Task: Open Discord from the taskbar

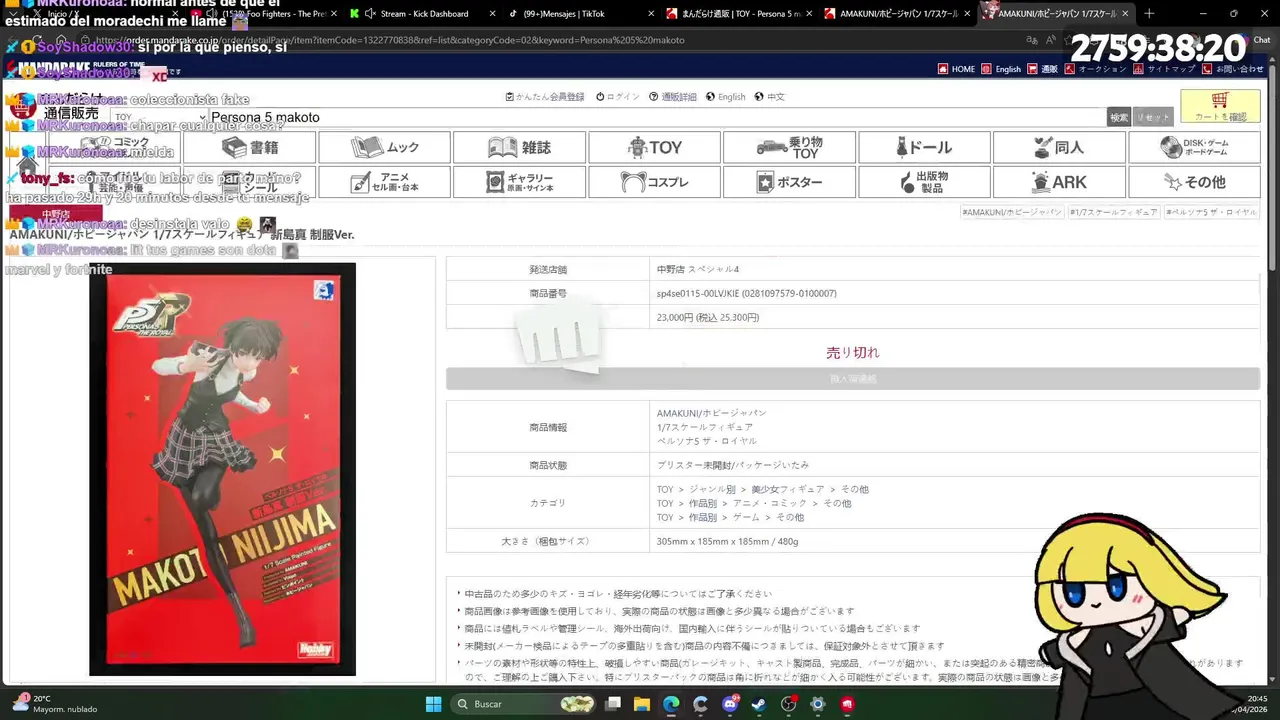Action: [730, 704]
